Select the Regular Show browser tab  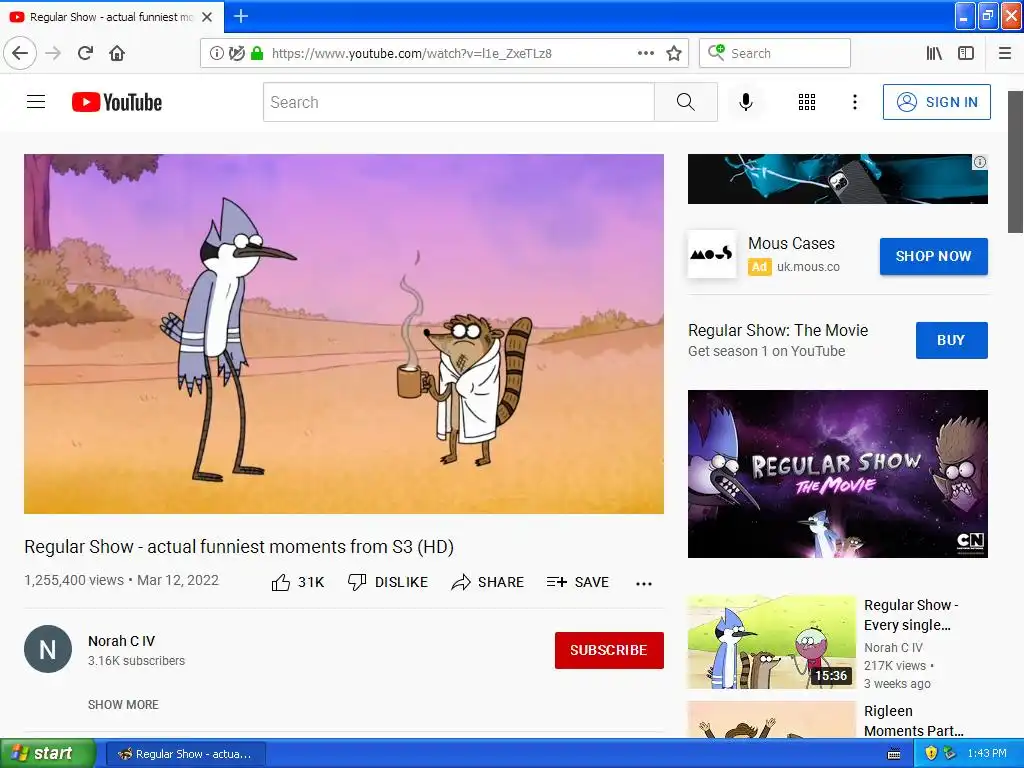click(x=111, y=17)
